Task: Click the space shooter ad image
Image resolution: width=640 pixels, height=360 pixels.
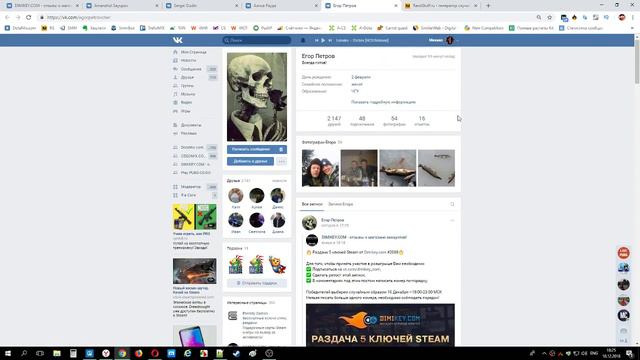Action: pyautogui.click(x=195, y=271)
